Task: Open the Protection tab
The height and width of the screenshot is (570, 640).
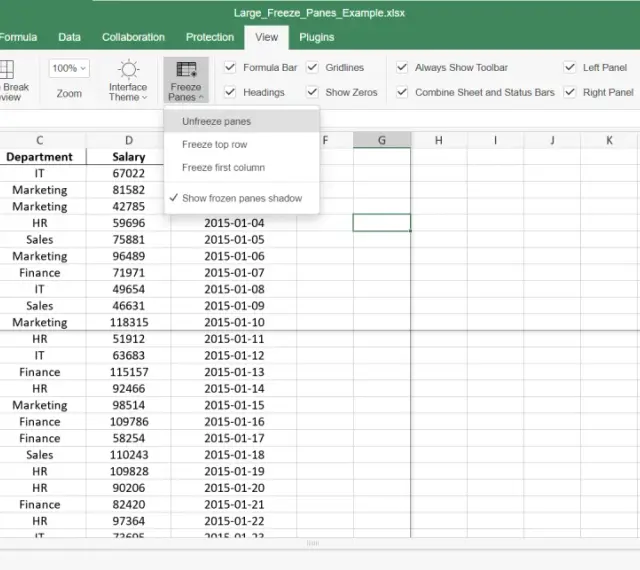Action: click(x=210, y=37)
